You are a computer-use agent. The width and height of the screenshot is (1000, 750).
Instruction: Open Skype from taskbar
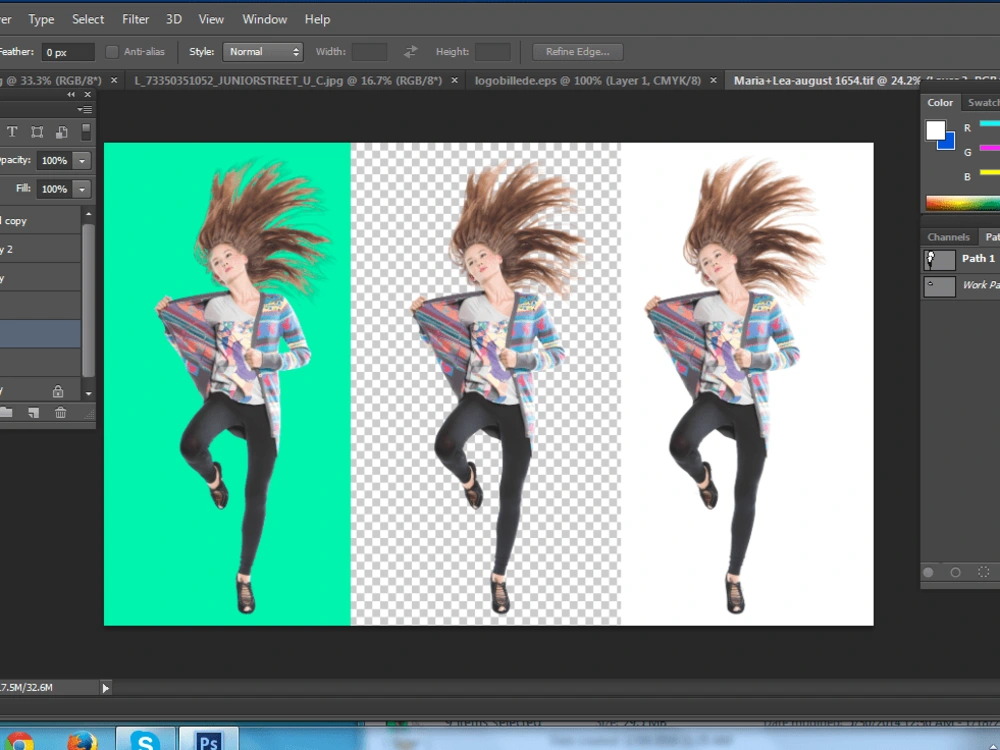pos(145,740)
